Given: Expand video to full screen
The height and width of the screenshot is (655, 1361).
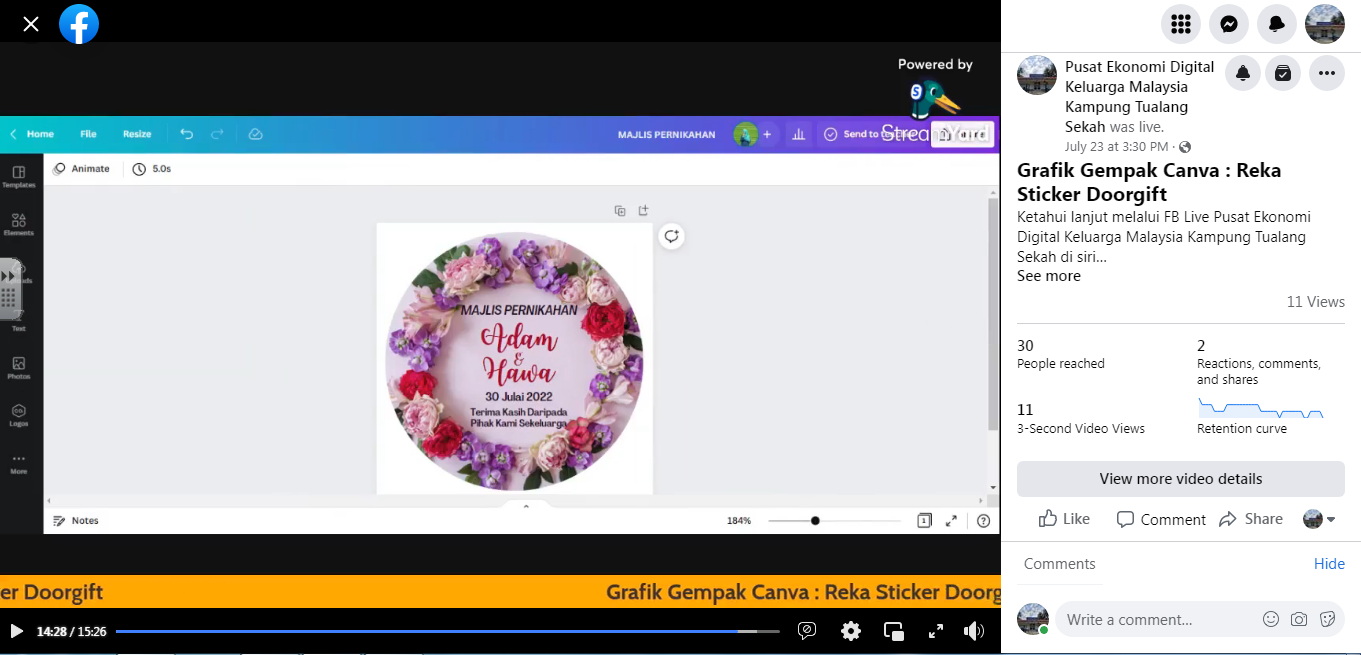Looking at the screenshot, I should click(x=936, y=631).
